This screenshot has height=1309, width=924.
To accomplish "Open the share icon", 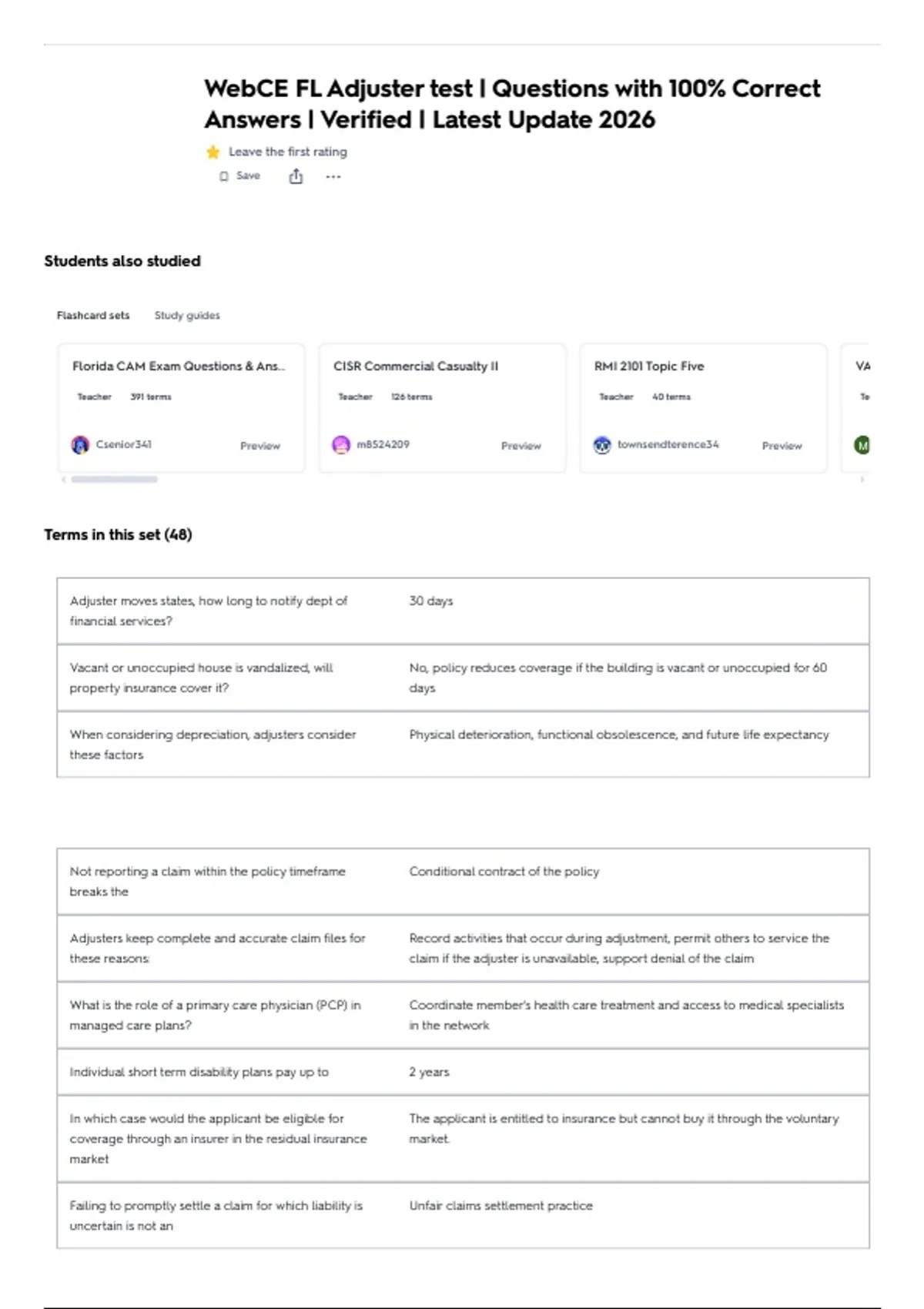I will pos(296,177).
